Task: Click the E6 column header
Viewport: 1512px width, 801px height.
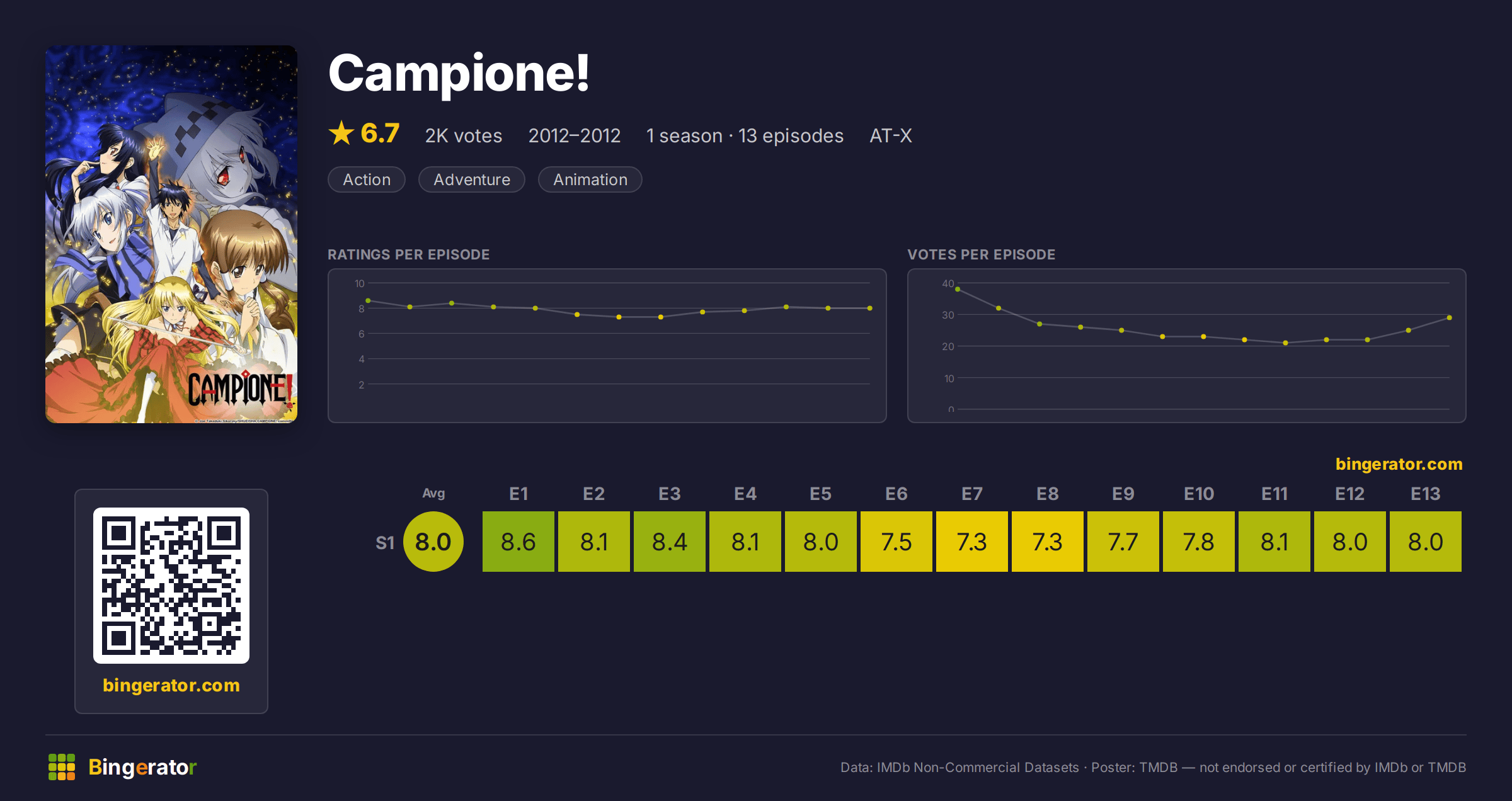Action: (896, 494)
